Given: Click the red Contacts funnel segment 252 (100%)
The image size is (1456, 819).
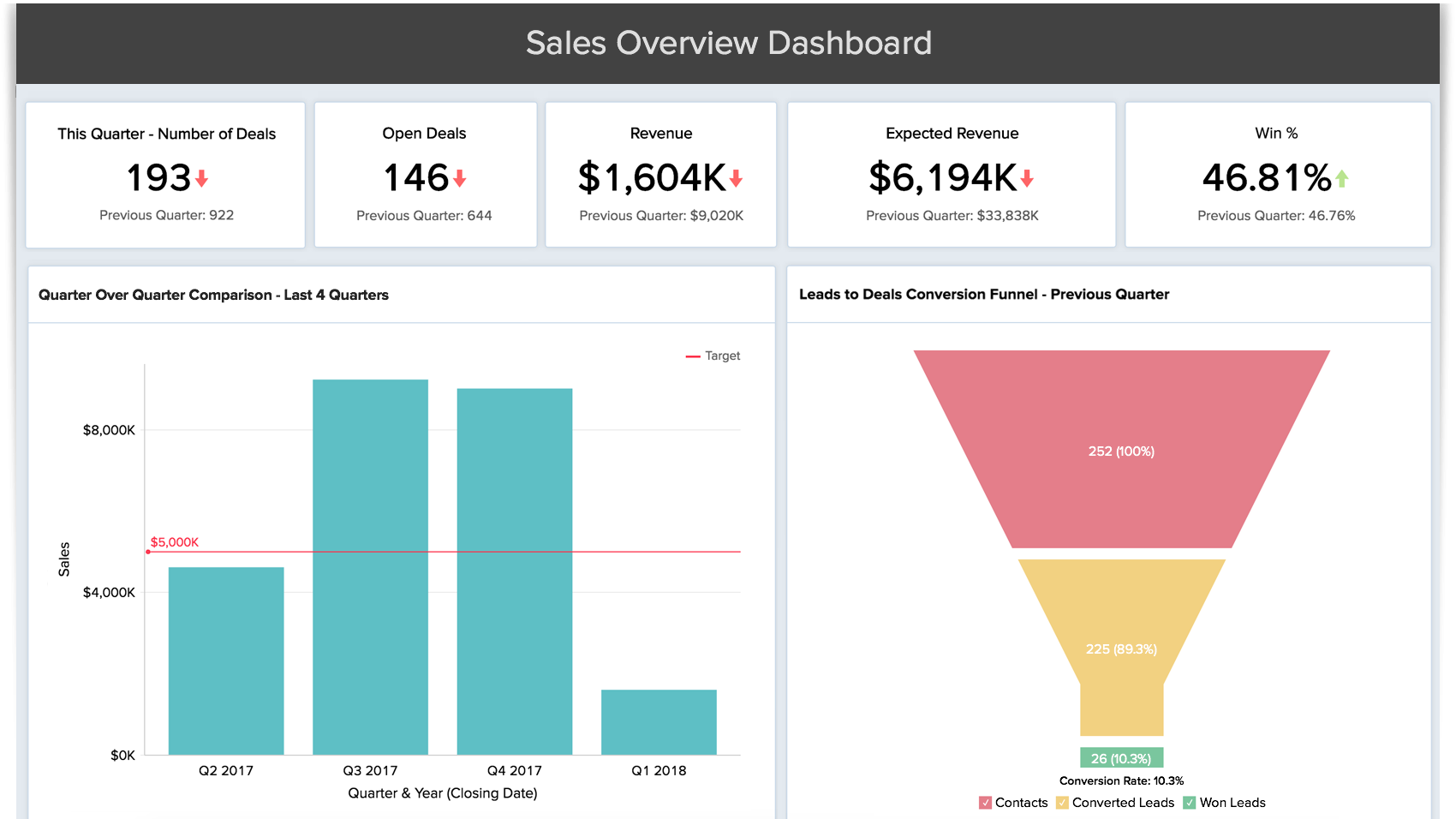Looking at the screenshot, I should coord(1121,449).
